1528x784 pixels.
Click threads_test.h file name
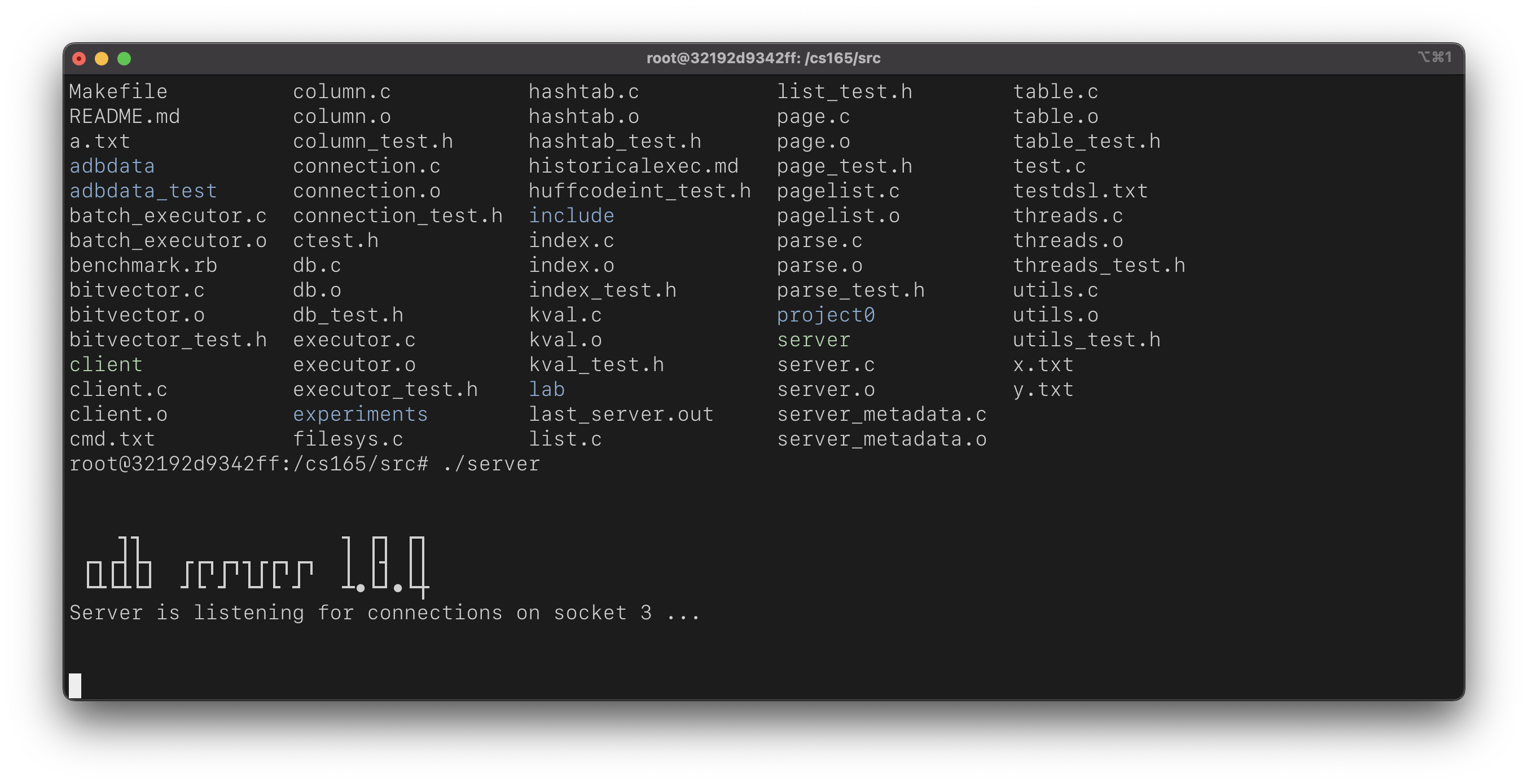coord(1099,266)
